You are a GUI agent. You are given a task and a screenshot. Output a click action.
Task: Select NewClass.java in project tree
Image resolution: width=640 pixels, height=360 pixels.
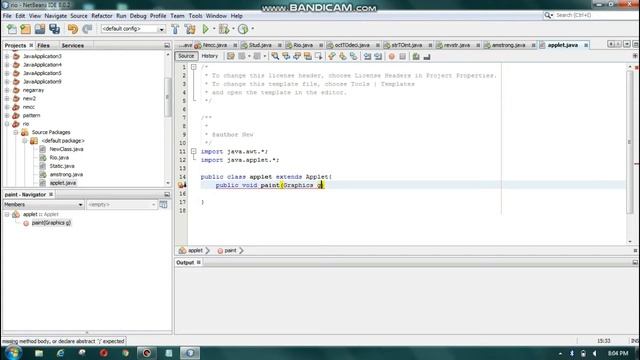pyautogui.click(x=66, y=149)
